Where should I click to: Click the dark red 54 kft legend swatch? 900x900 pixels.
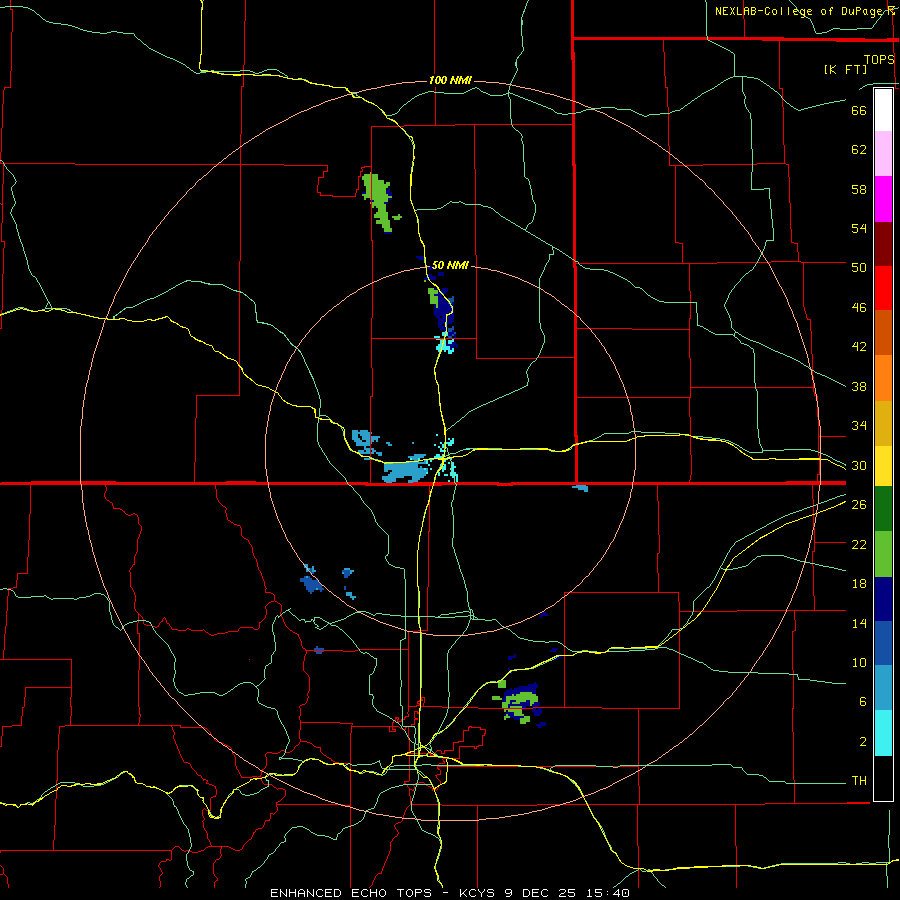(x=883, y=244)
